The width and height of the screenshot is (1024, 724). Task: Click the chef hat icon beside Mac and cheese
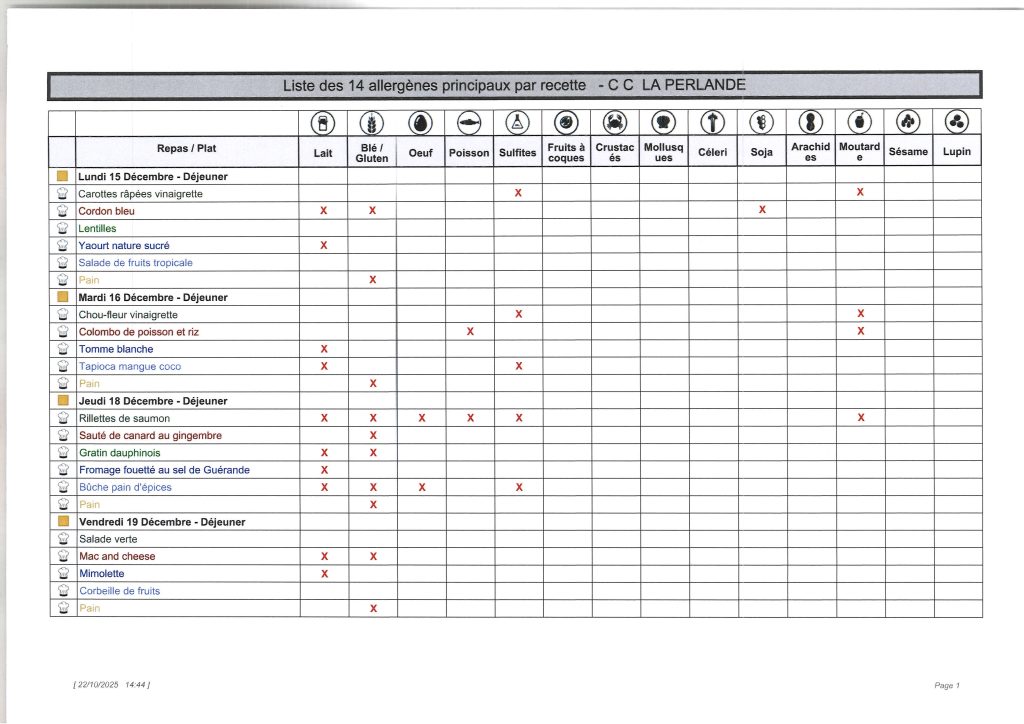click(62, 556)
